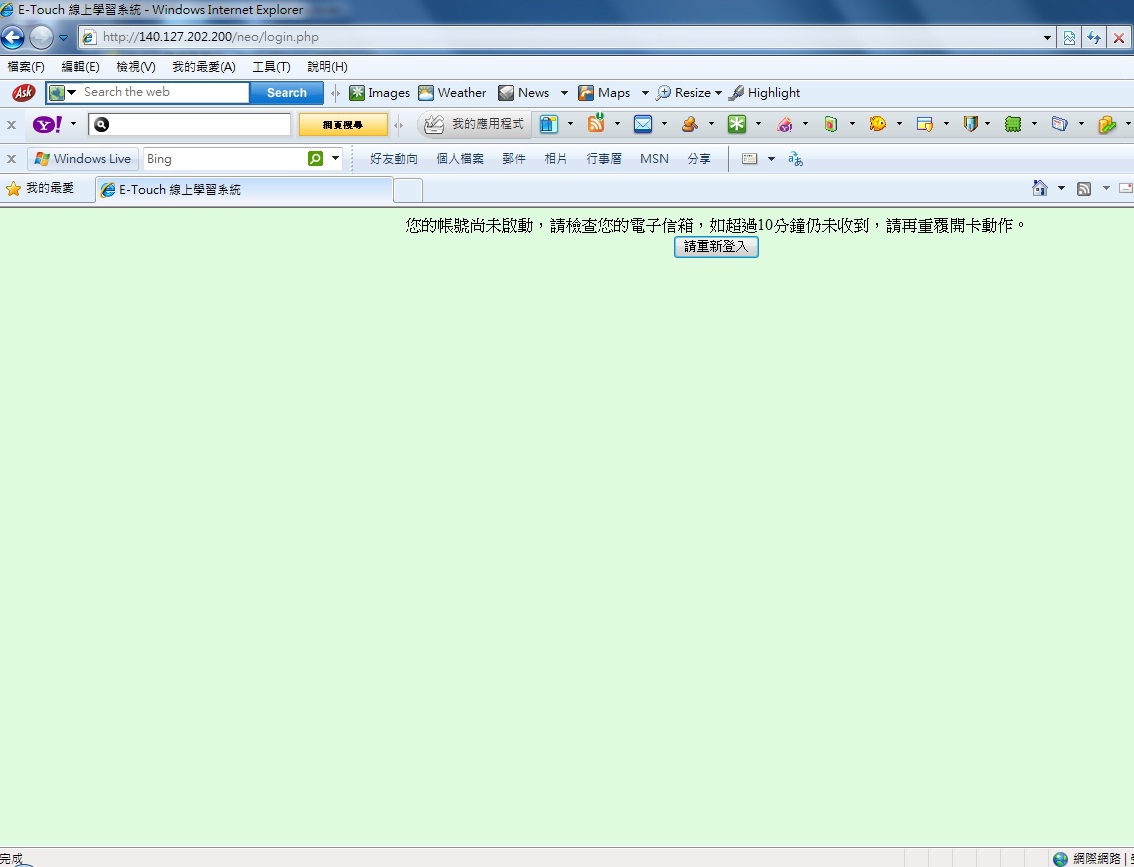Expand dropdown beside RSS feed icon

coord(617,124)
